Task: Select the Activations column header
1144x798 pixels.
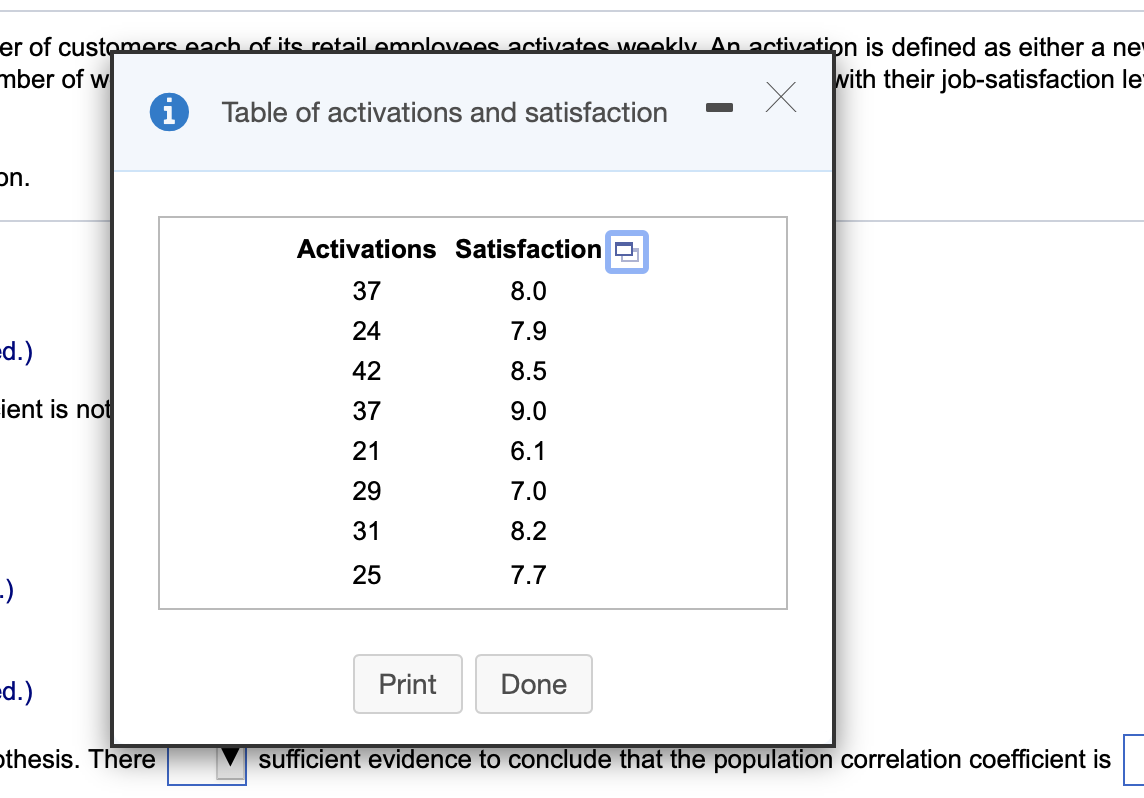Action: coord(366,249)
